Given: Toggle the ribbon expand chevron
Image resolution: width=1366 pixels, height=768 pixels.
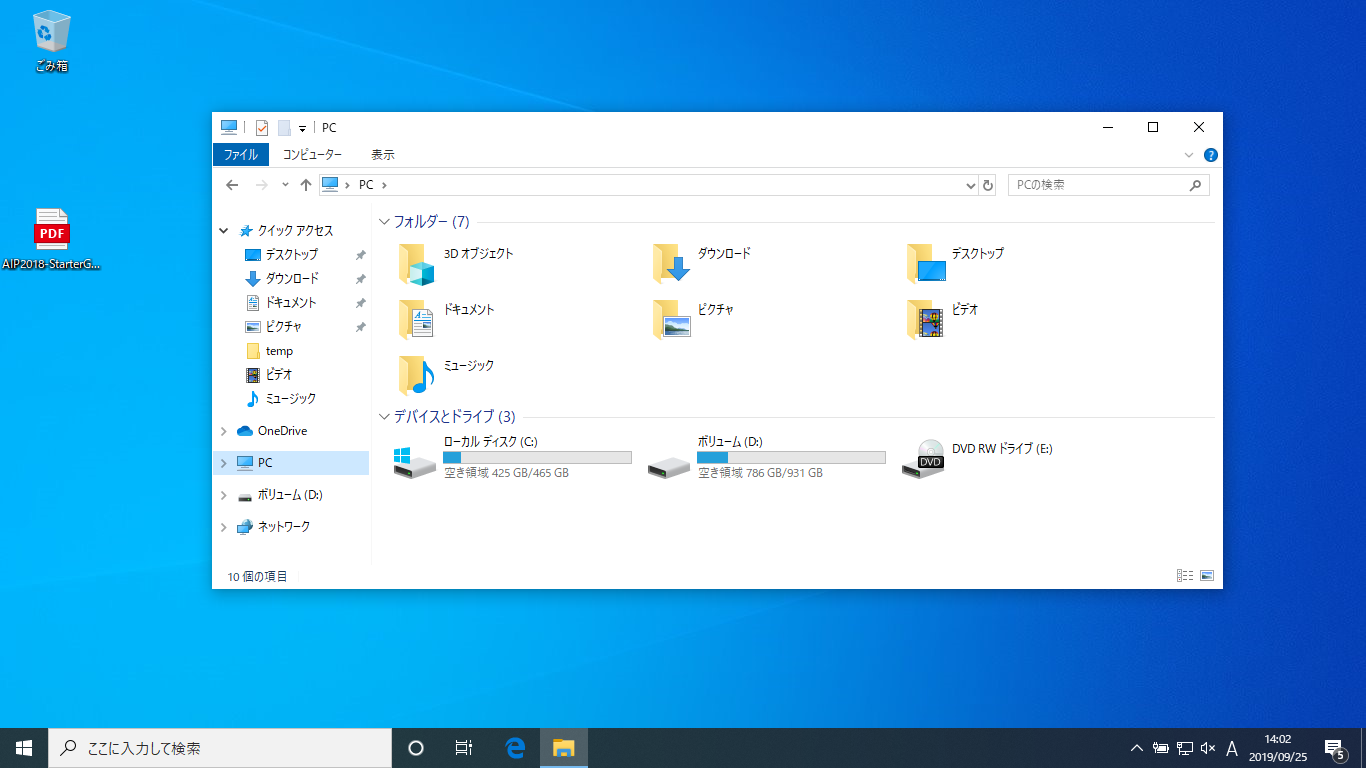Looking at the screenshot, I should (1189, 155).
